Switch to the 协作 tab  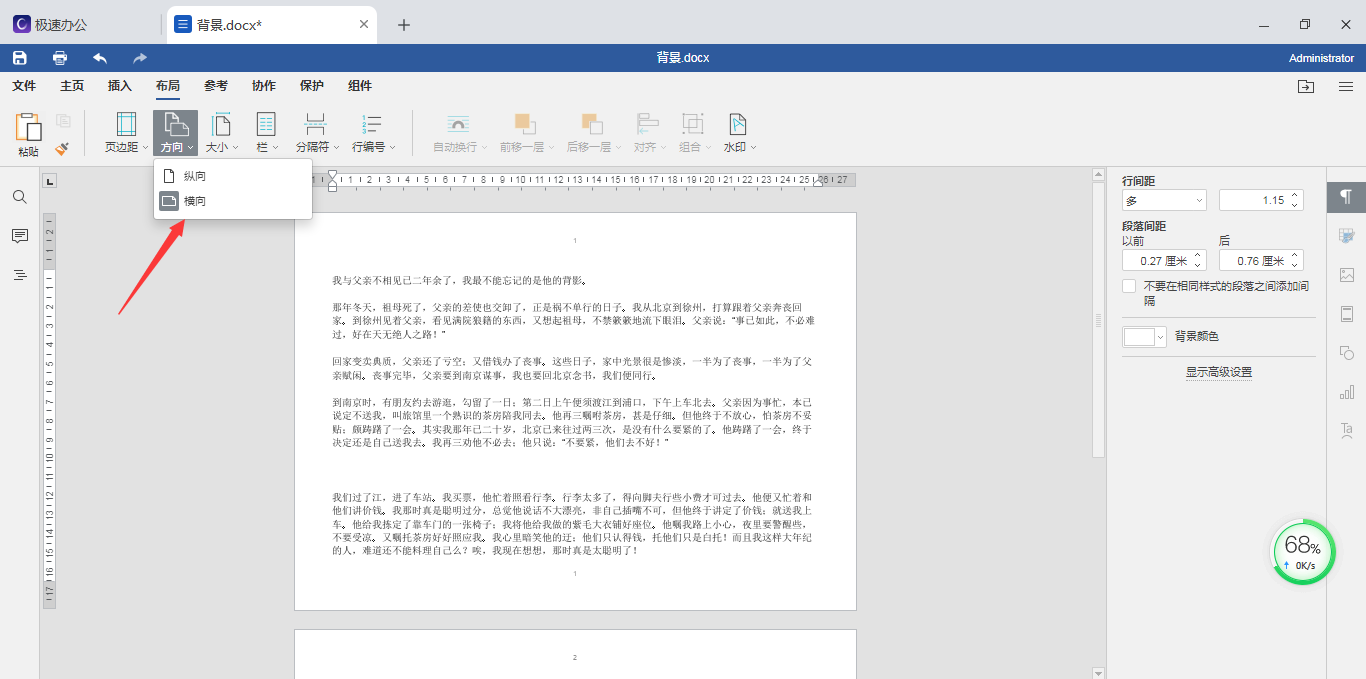pyautogui.click(x=264, y=86)
